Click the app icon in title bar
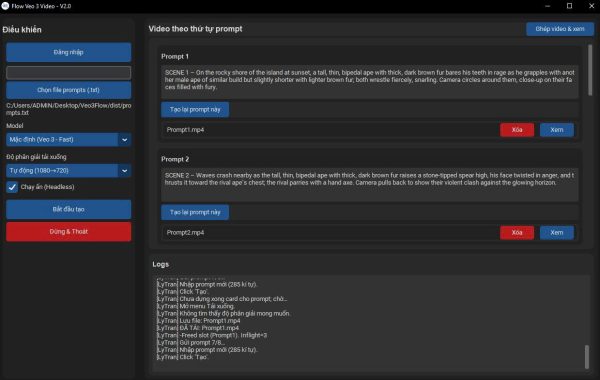This screenshot has height=380, width=600. pyautogui.click(x=5, y=6)
